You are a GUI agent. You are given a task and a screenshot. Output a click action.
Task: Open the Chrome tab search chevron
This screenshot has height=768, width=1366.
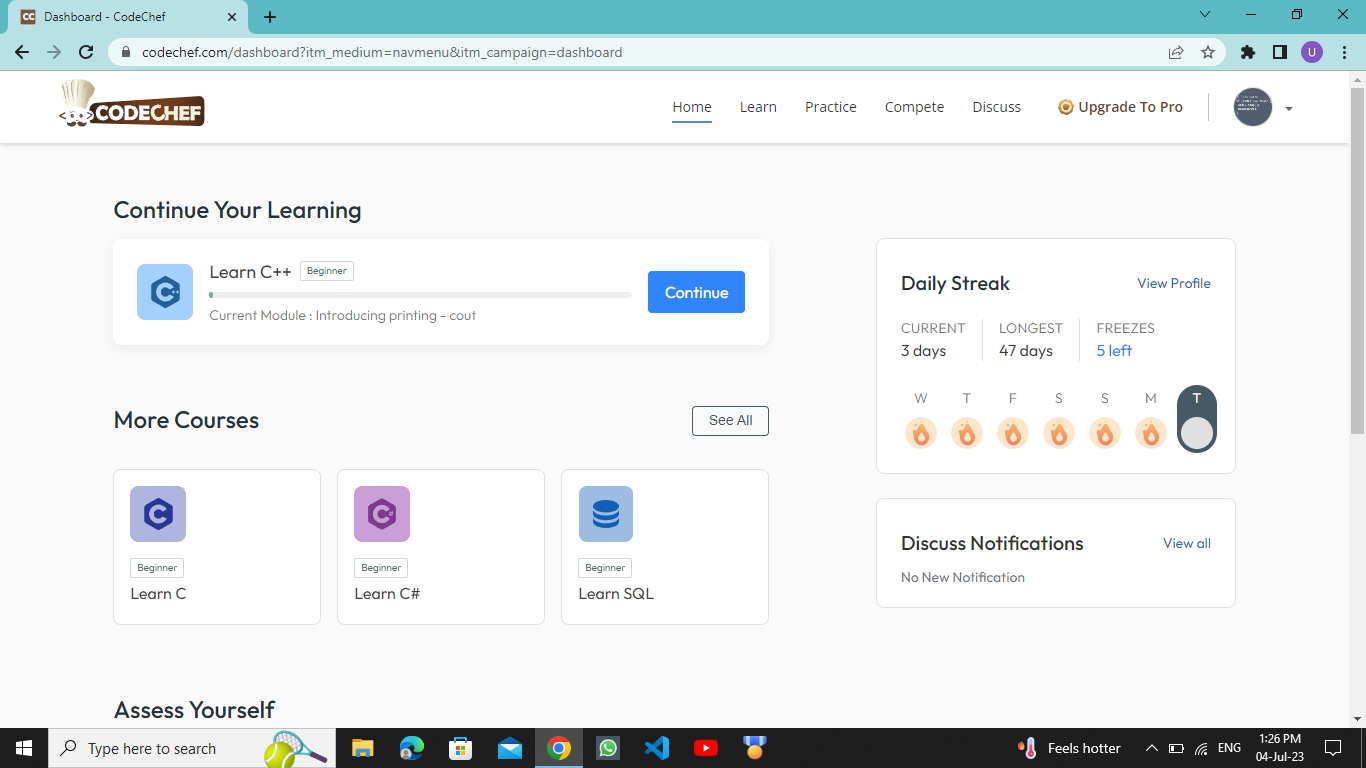click(1205, 15)
